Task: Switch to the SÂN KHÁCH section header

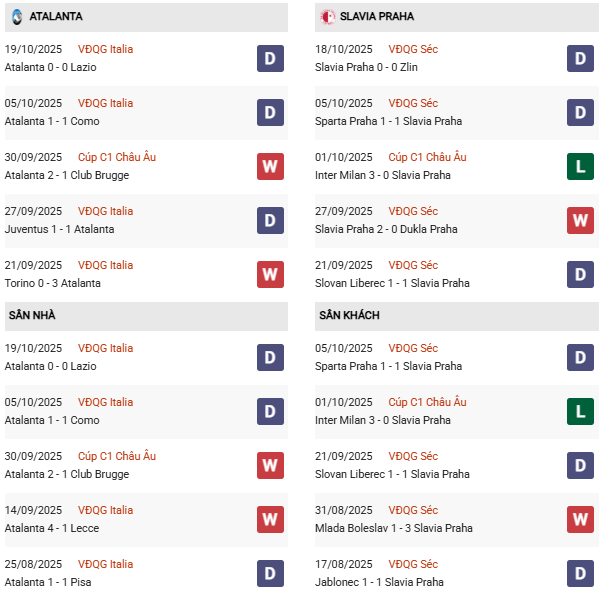Action: 349,316
